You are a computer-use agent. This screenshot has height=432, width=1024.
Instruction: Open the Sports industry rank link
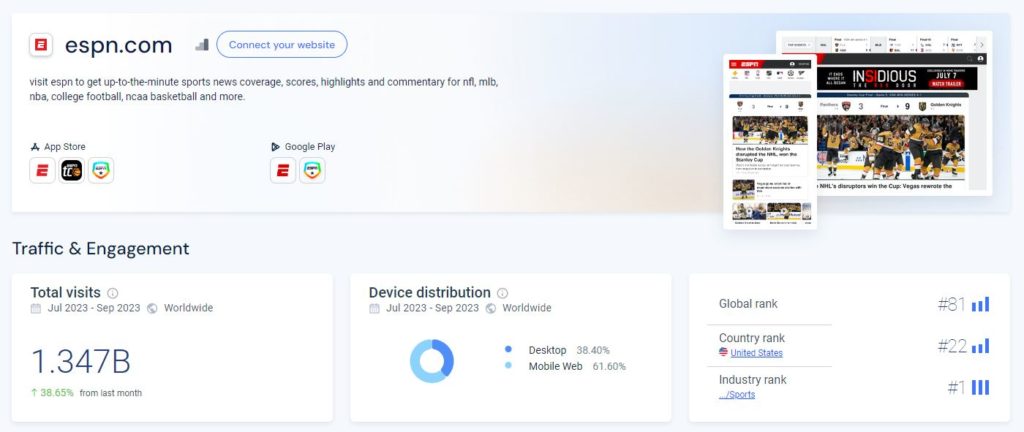737,394
